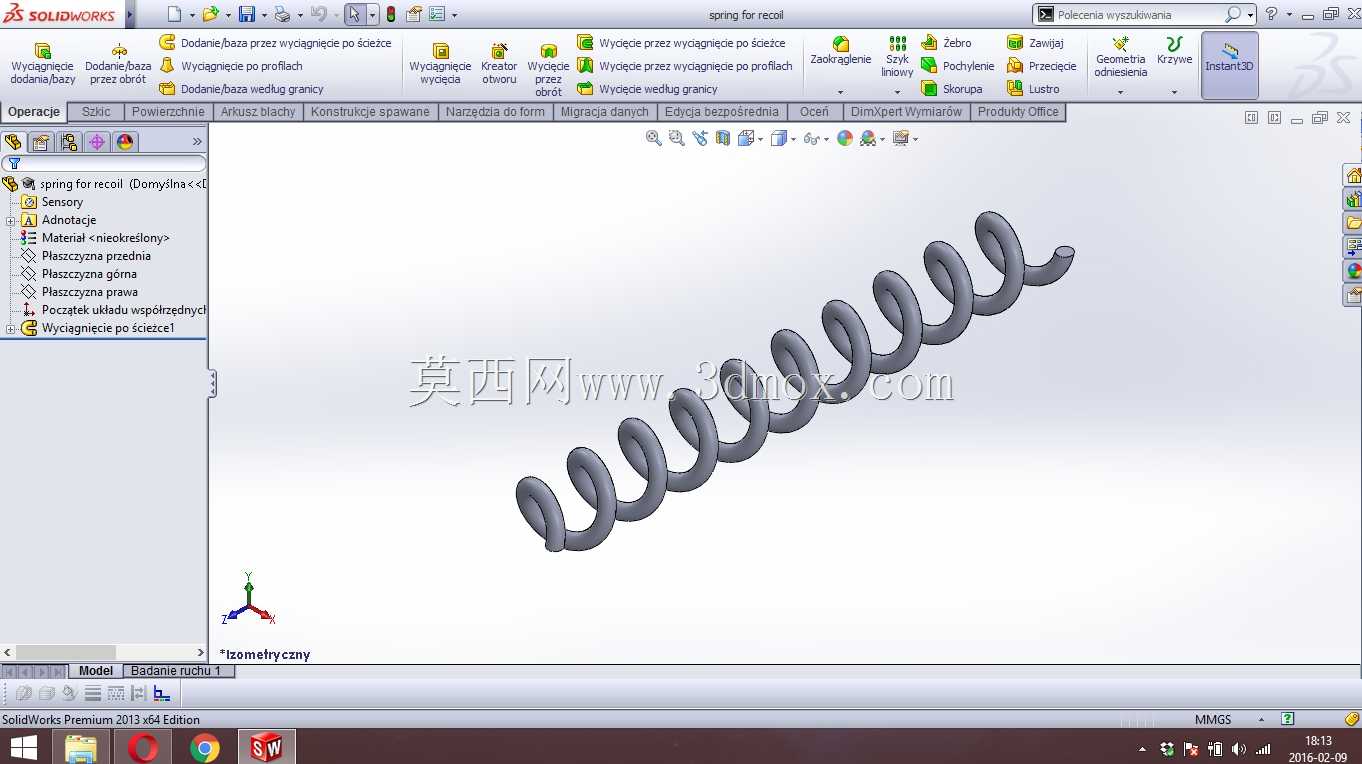1362x764 pixels.
Task: Print using the printer icon
Action: [282, 14]
